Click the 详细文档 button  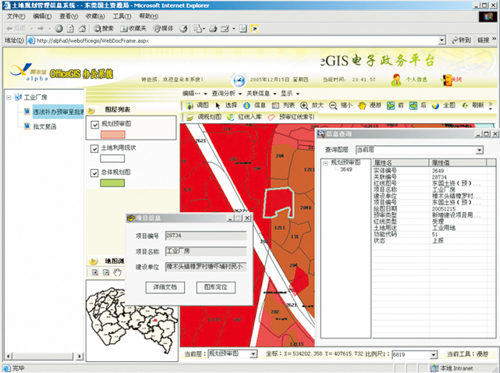pos(165,287)
